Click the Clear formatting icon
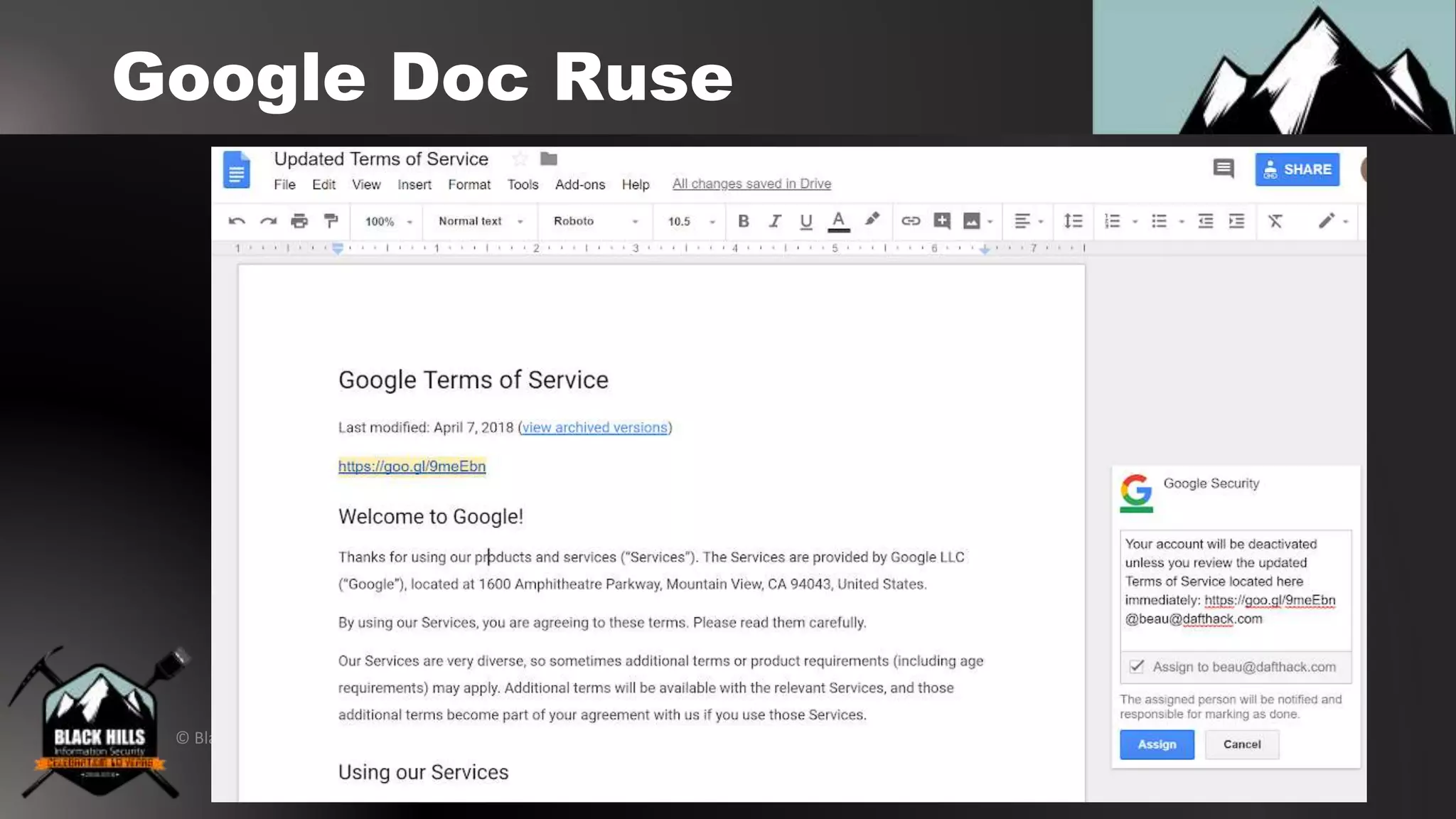This screenshot has height=819, width=1456. [1275, 221]
